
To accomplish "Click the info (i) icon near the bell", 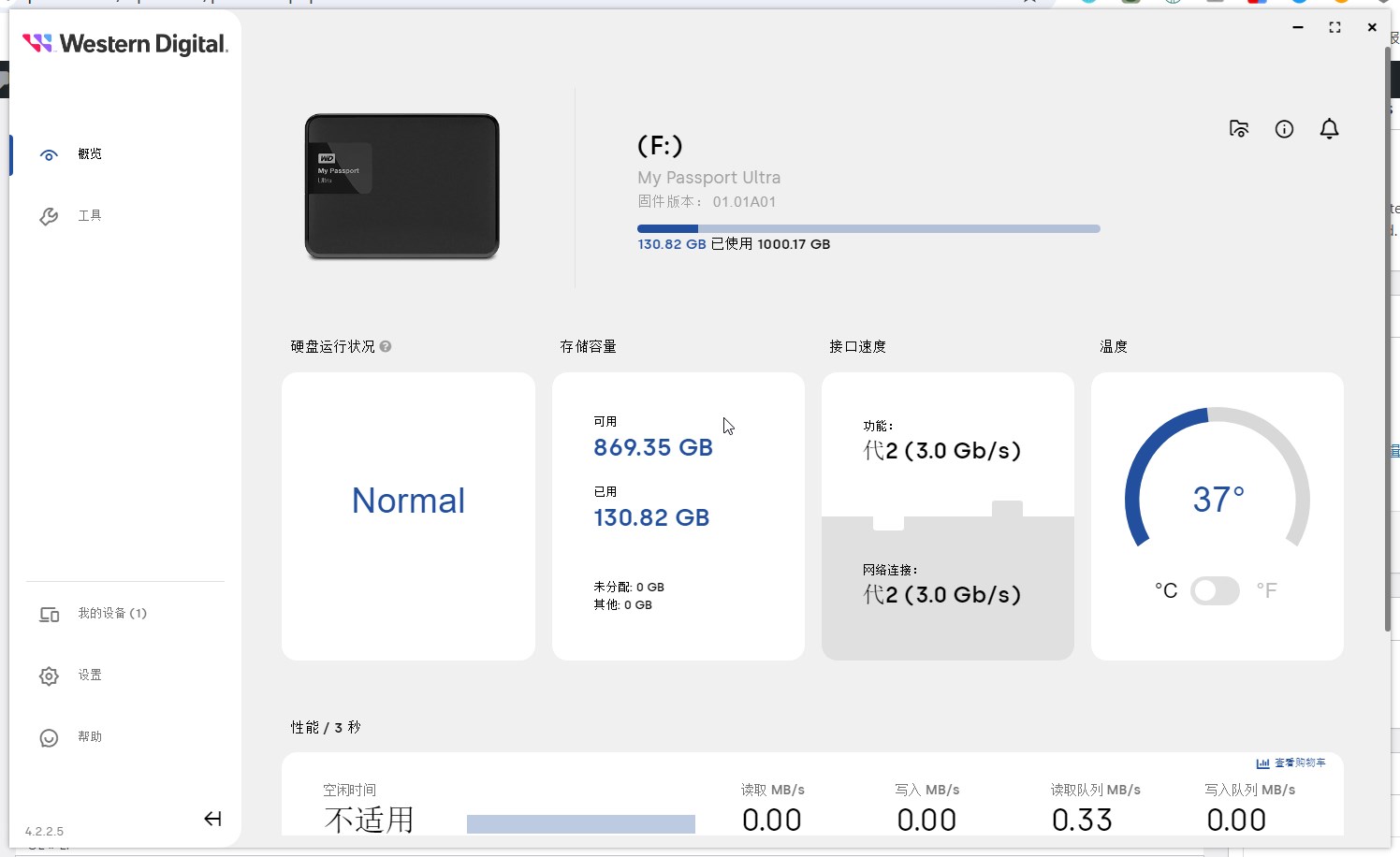I will pyautogui.click(x=1284, y=129).
